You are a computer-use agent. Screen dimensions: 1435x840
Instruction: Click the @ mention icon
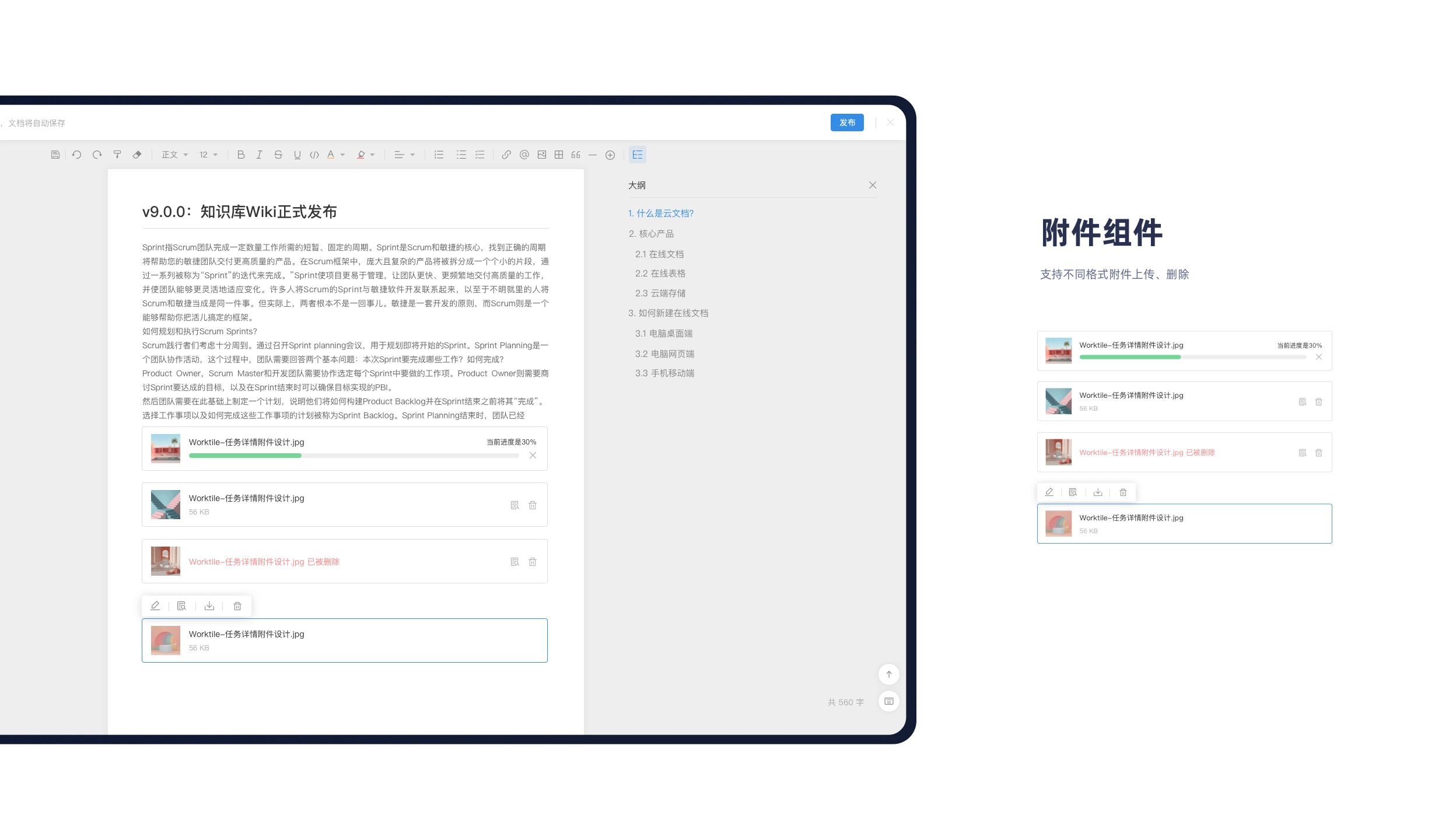(524, 155)
